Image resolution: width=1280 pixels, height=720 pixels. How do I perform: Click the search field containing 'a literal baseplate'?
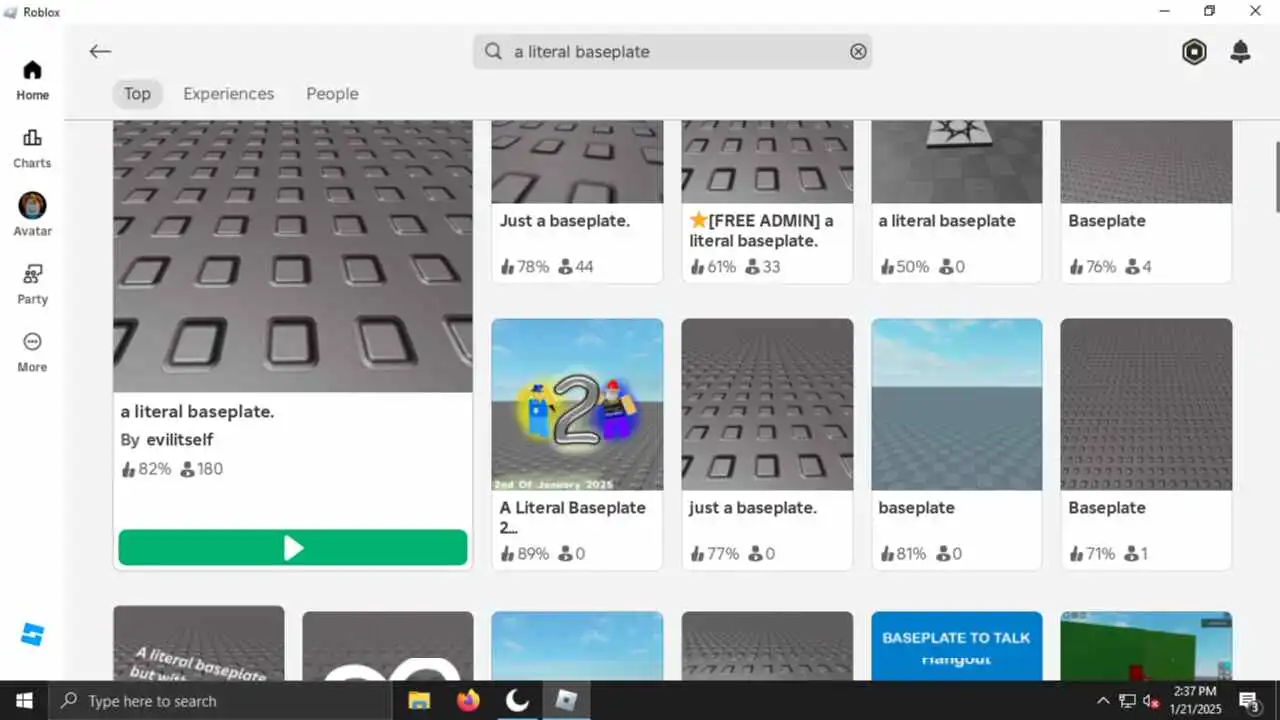tap(673, 52)
